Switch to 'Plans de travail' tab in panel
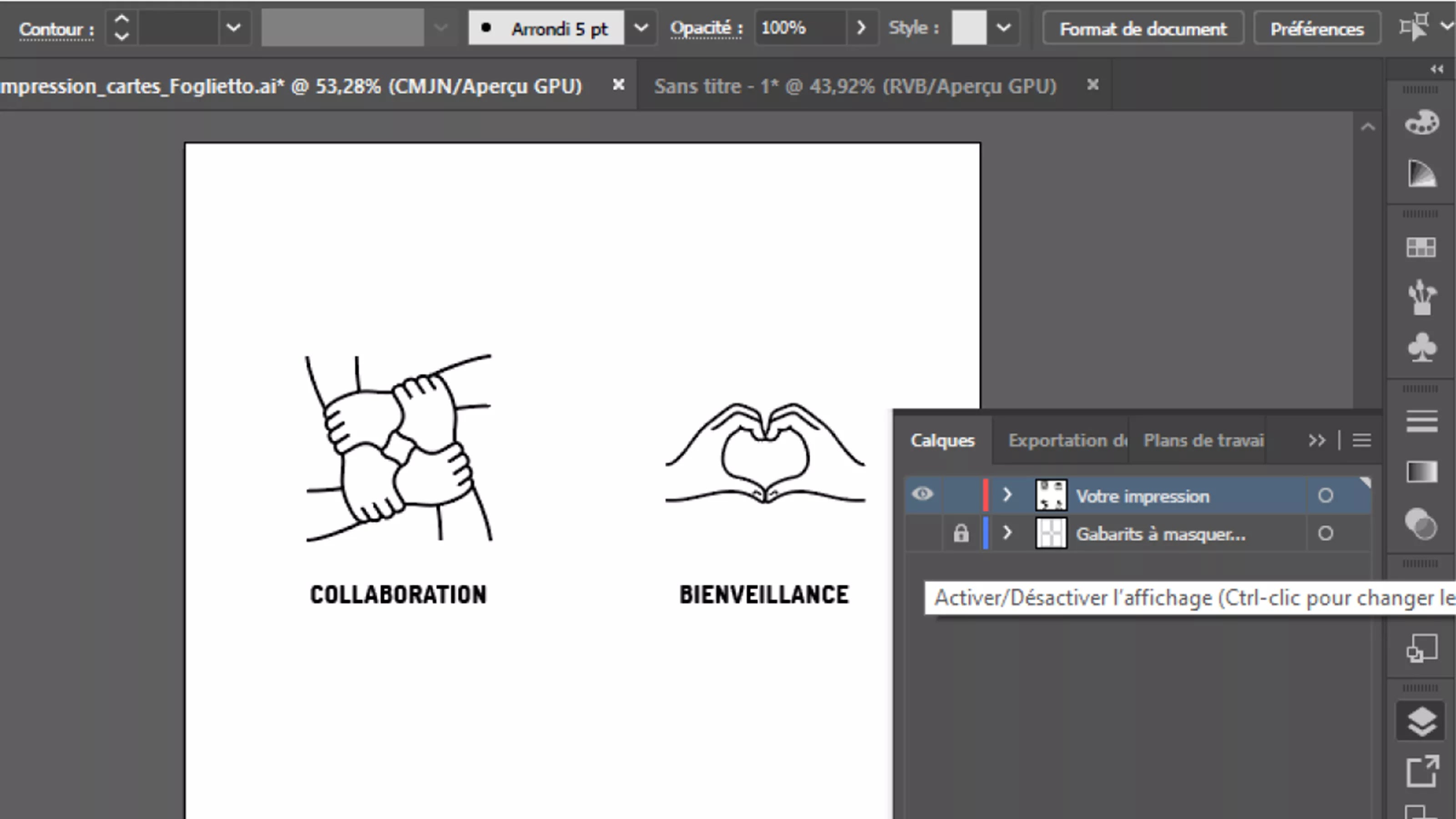Image resolution: width=1456 pixels, height=819 pixels. pyautogui.click(x=1205, y=440)
